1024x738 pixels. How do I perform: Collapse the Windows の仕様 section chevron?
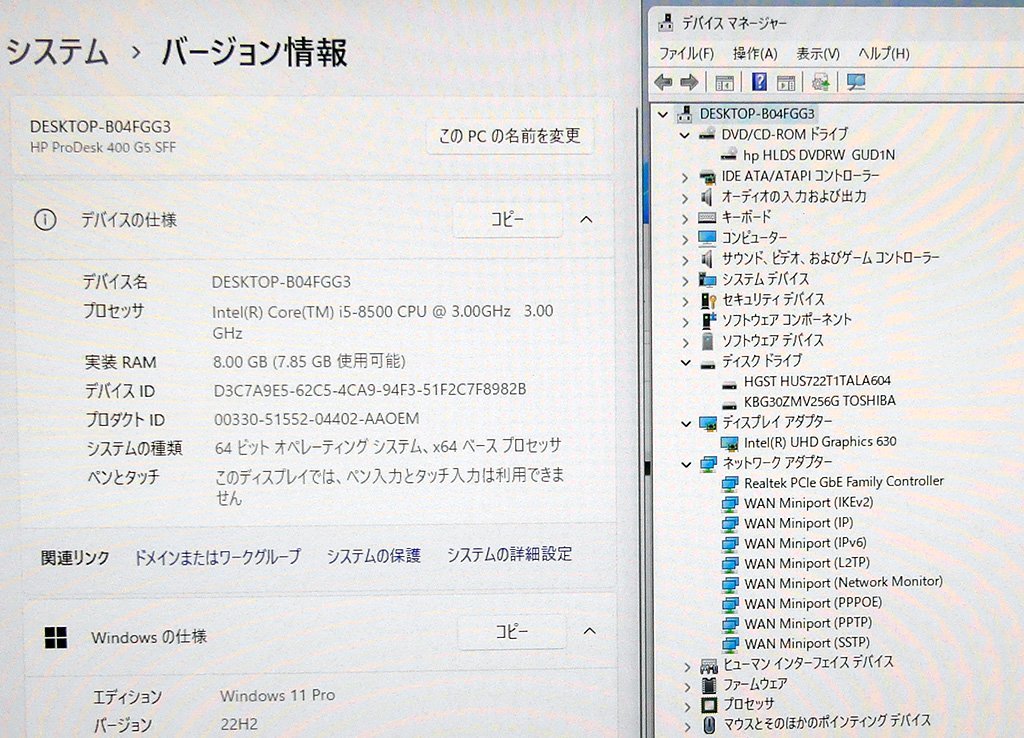coord(589,631)
